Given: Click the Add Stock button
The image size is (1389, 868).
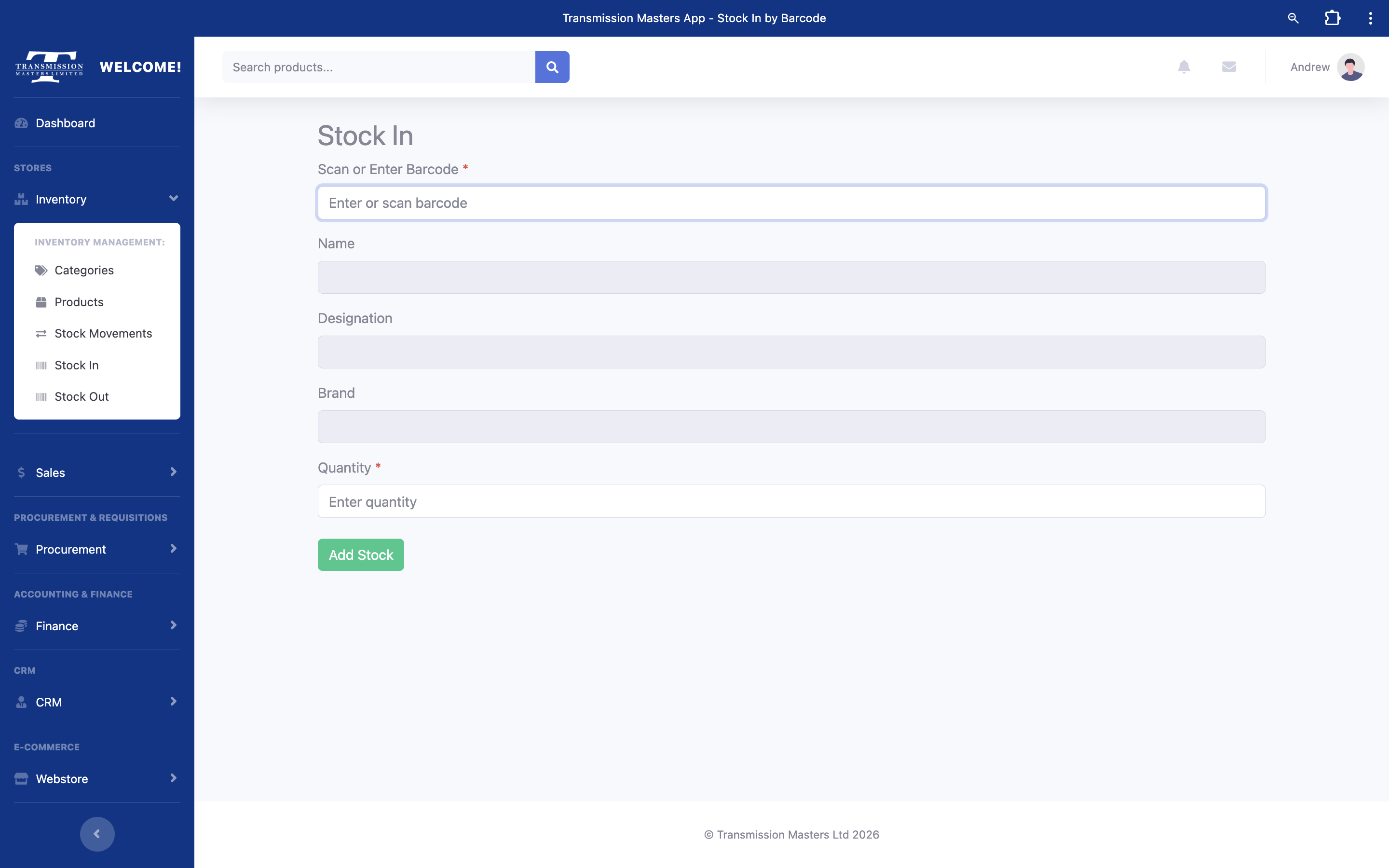Looking at the screenshot, I should pyautogui.click(x=360, y=555).
